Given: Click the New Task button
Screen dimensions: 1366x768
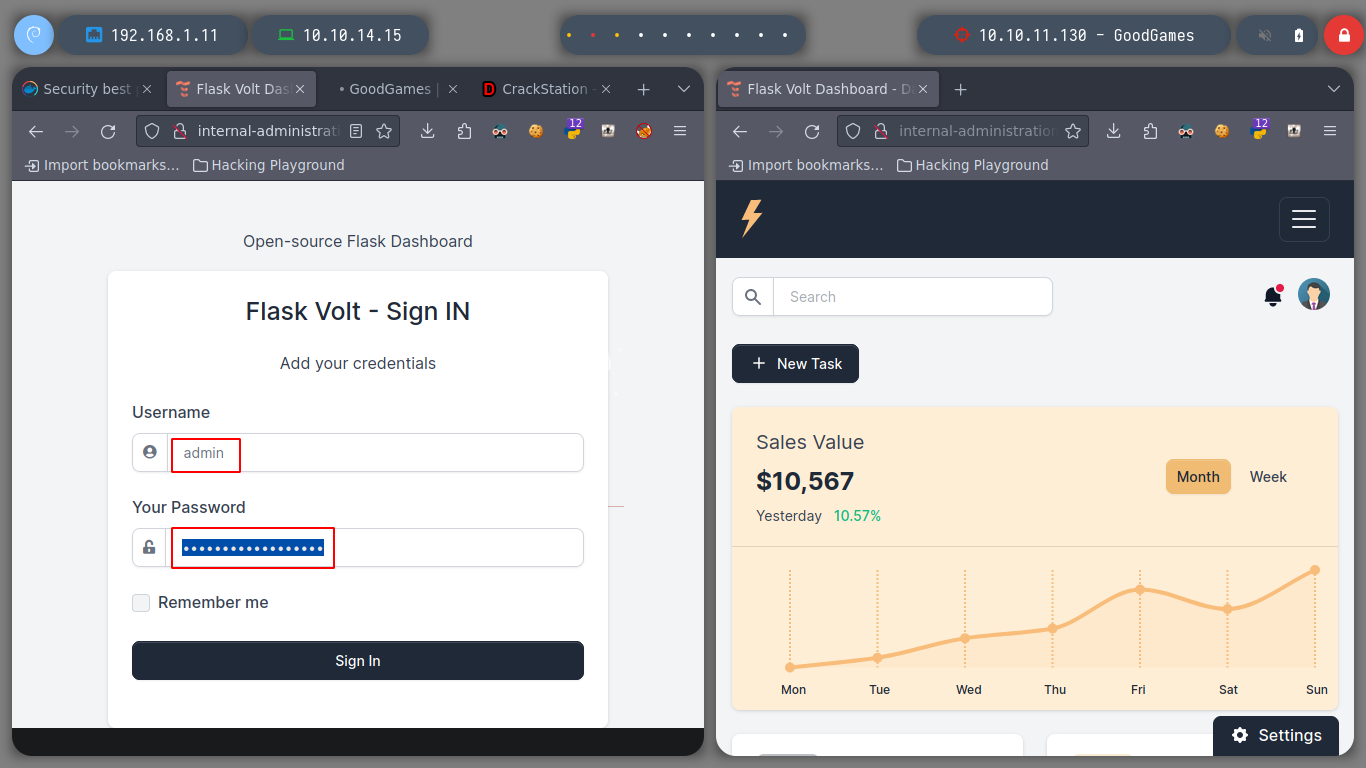Looking at the screenshot, I should pos(795,364).
